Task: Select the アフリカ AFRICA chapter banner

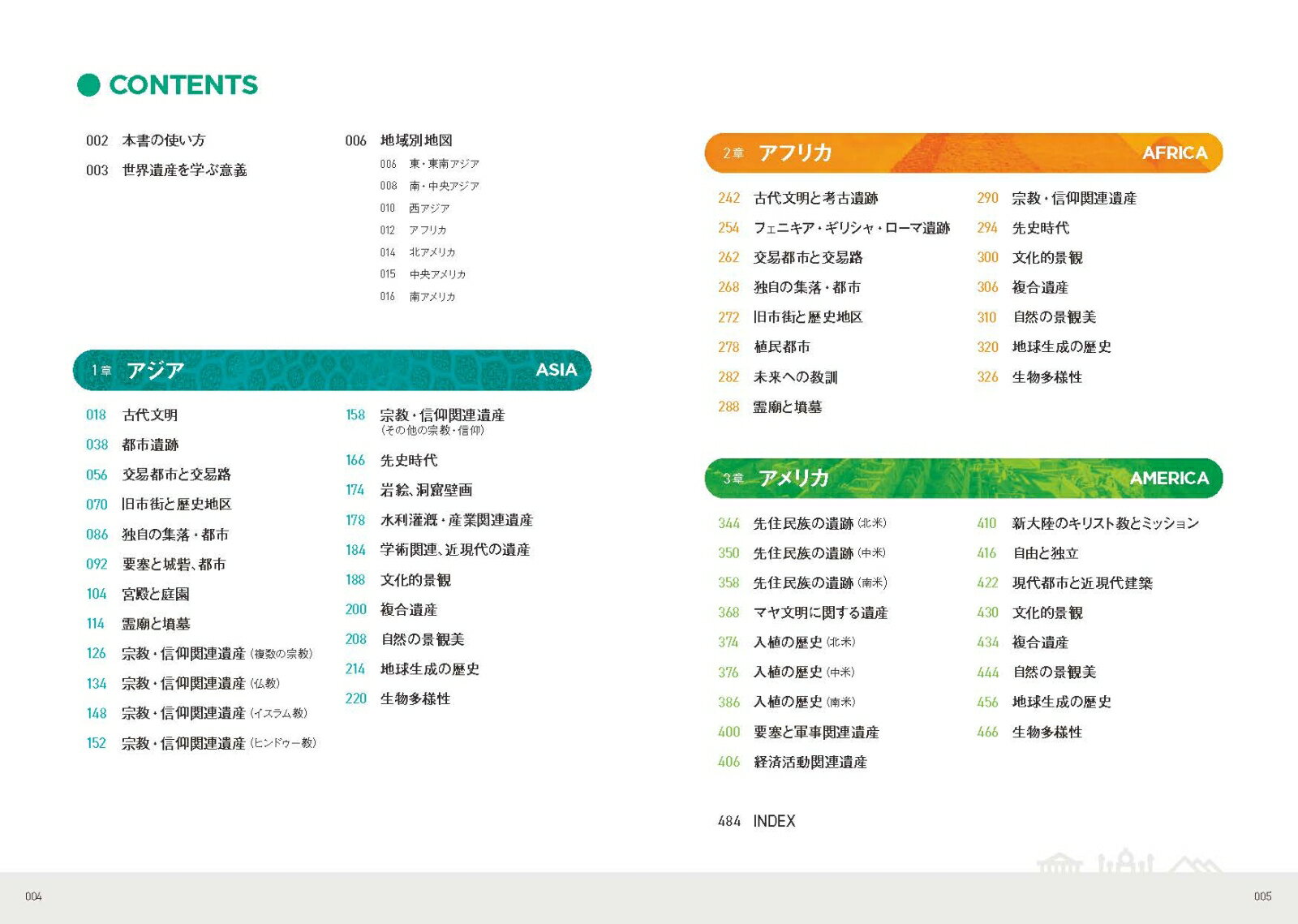Action: [963, 153]
